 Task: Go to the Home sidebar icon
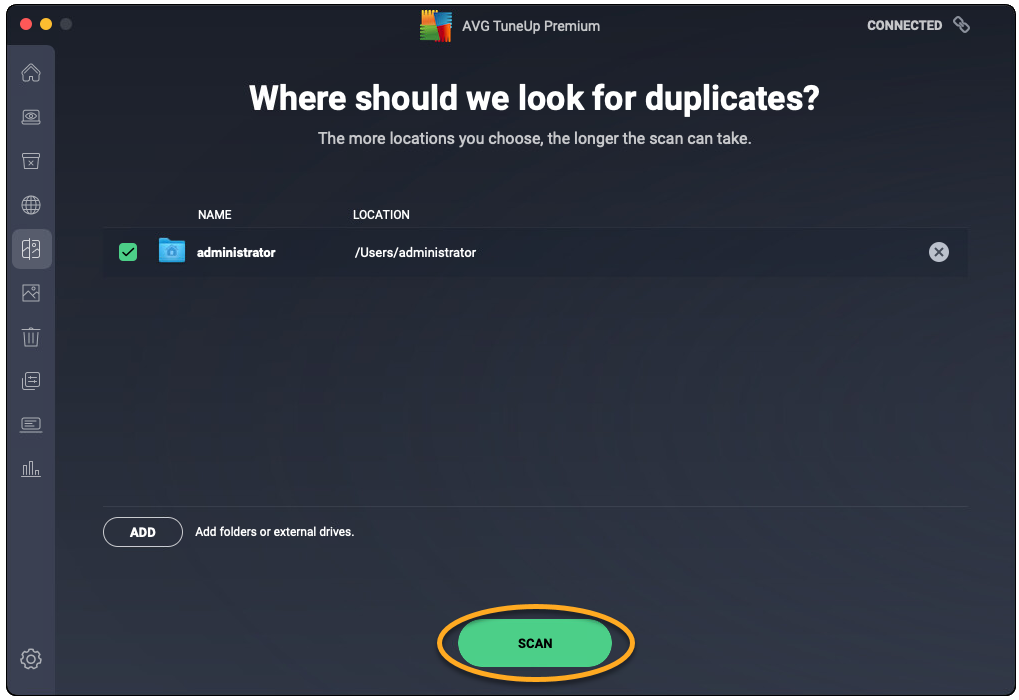[x=31, y=72]
